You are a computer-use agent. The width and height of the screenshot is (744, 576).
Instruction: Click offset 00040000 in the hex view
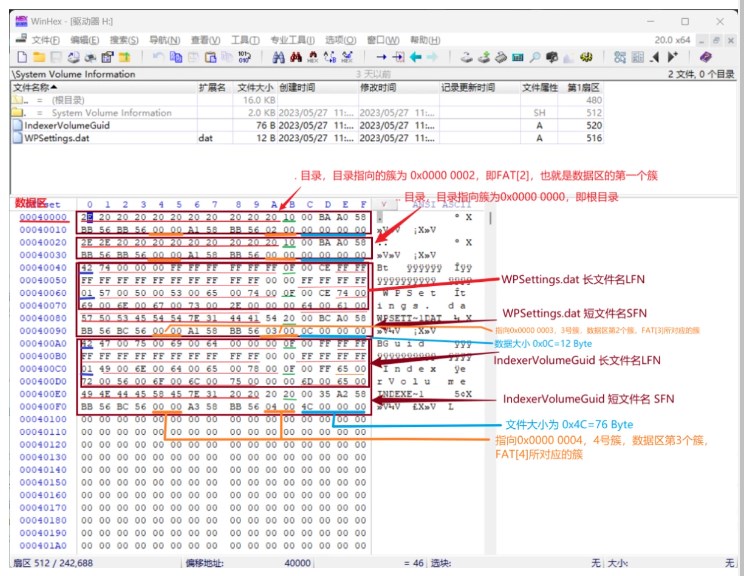pos(43,217)
